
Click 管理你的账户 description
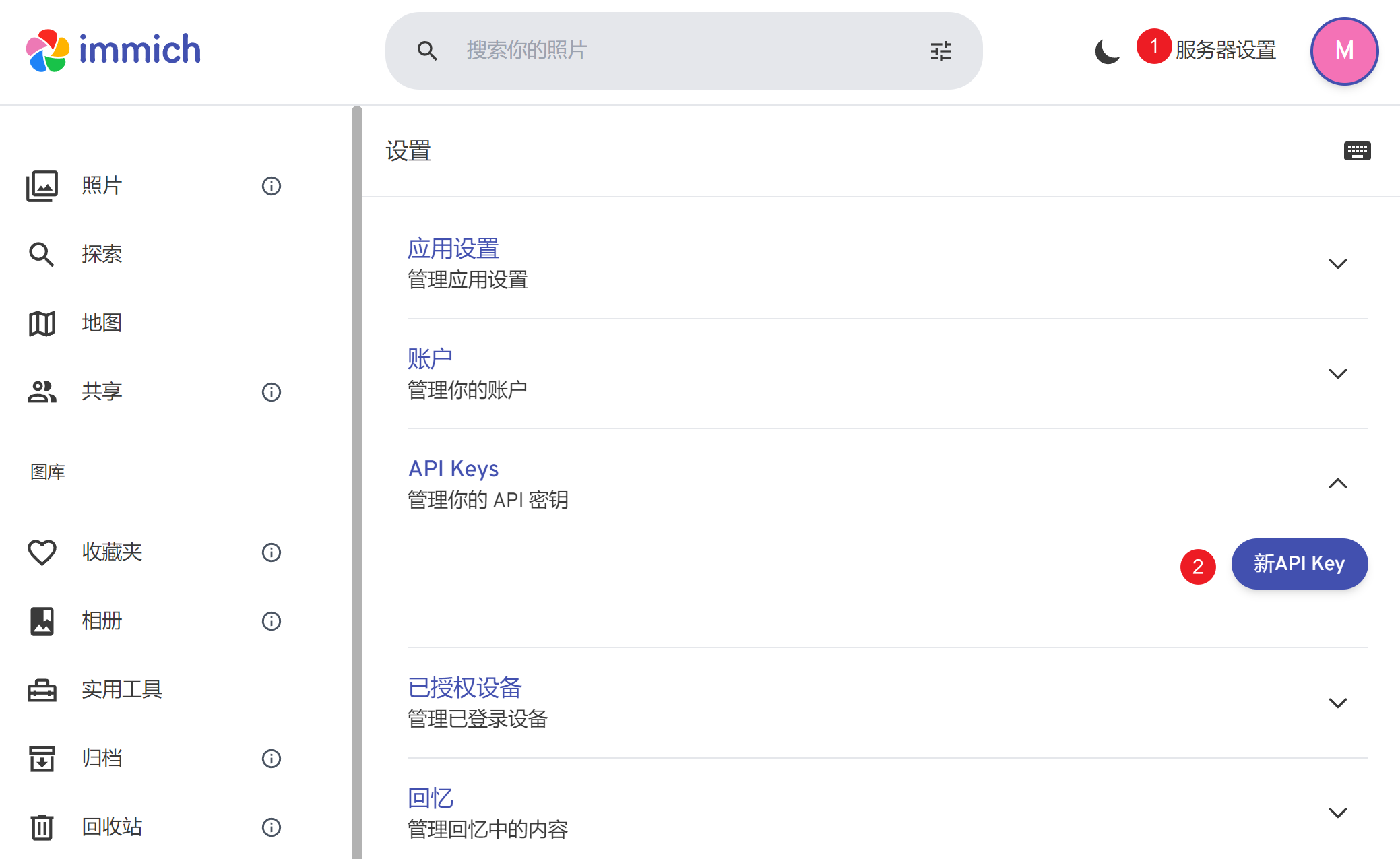(468, 389)
